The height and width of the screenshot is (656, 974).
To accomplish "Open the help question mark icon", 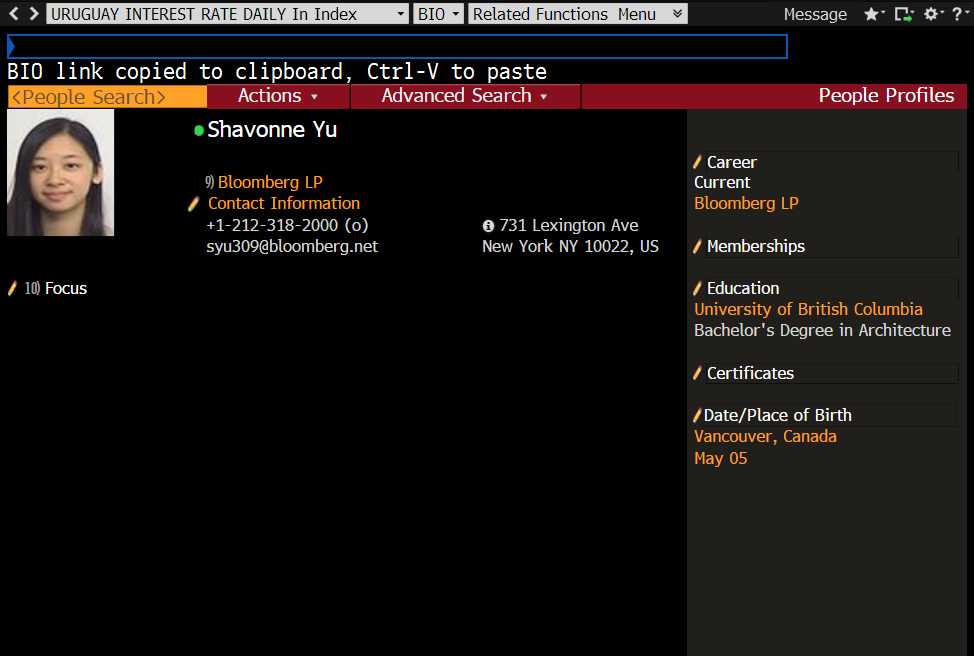I will click(960, 14).
